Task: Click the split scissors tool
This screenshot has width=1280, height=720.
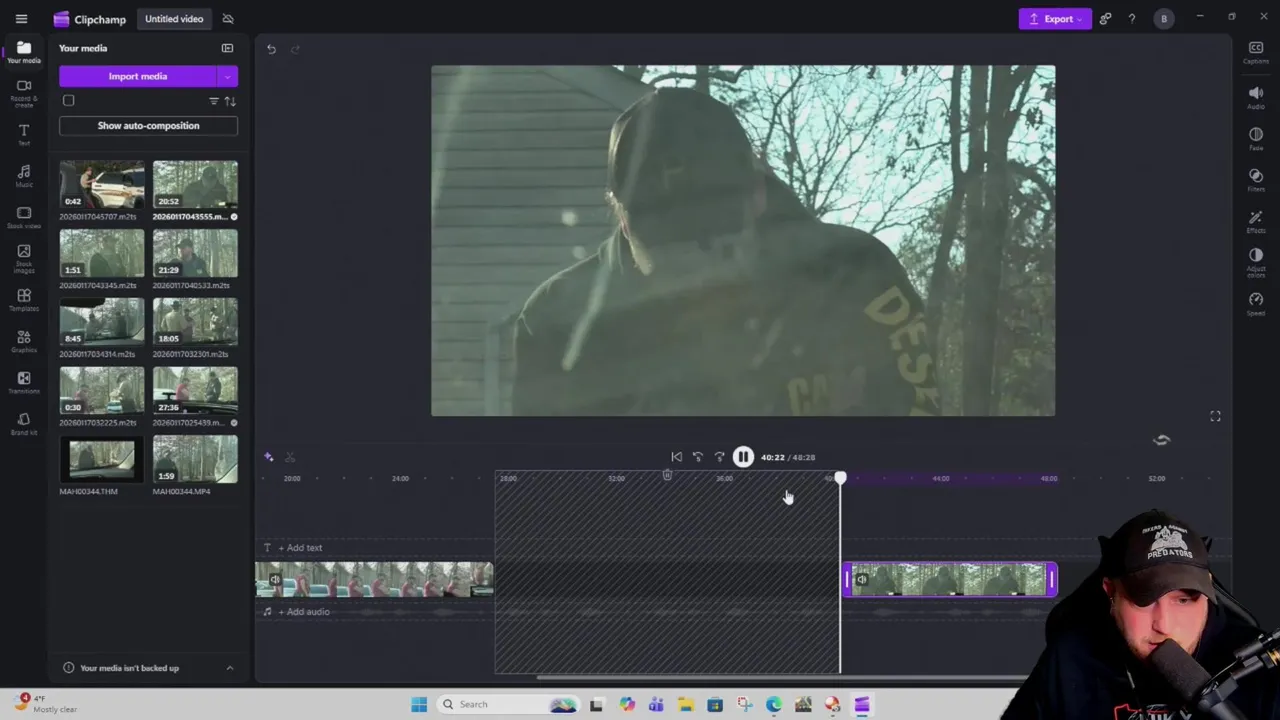Action: coord(290,457)
